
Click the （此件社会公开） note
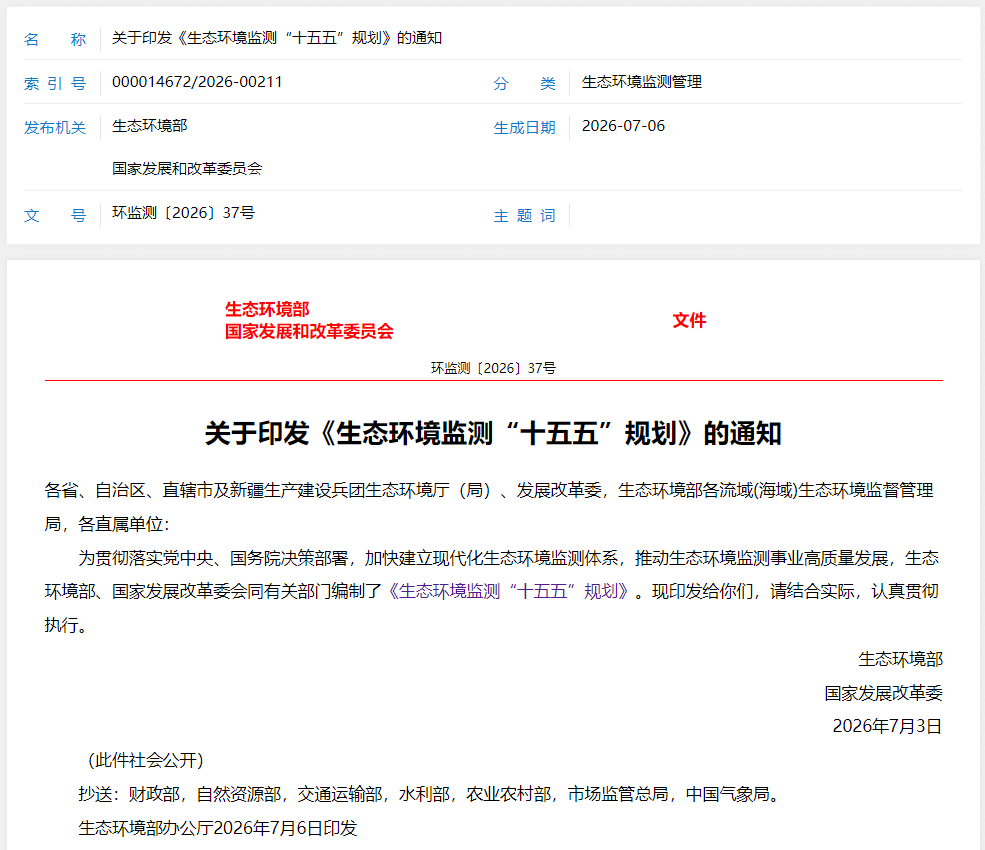[x=146, y=760]
